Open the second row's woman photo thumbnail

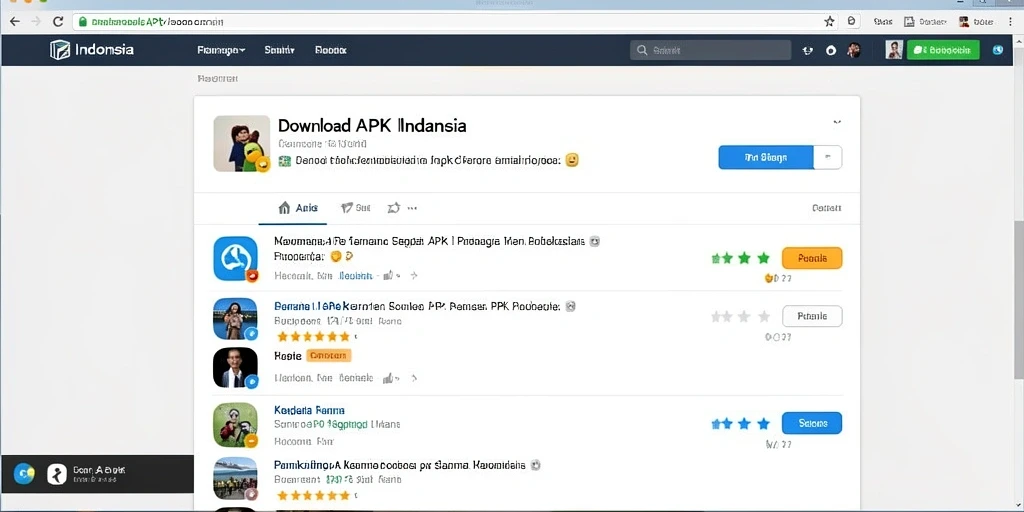[235, 319]
